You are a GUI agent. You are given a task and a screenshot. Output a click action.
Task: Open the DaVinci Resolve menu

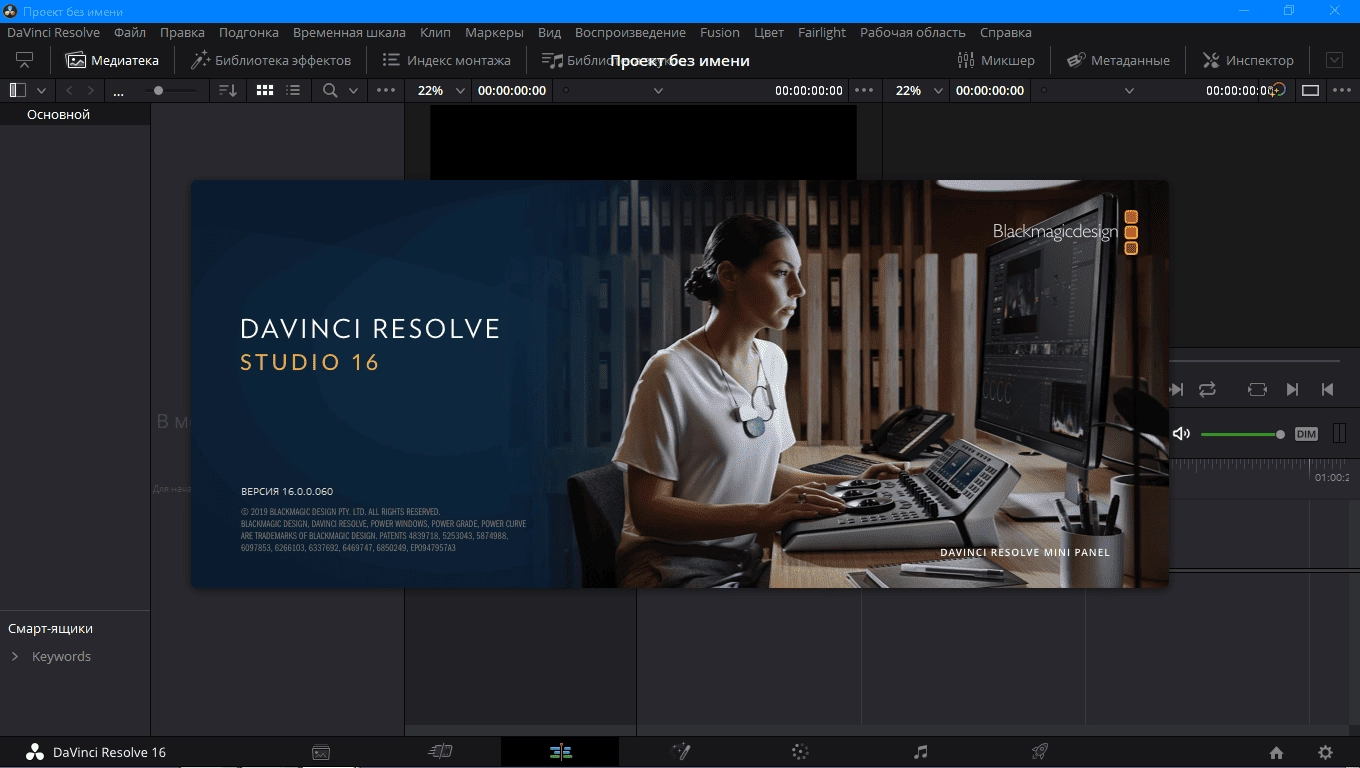pyautogui.click(x=53, y=32)
